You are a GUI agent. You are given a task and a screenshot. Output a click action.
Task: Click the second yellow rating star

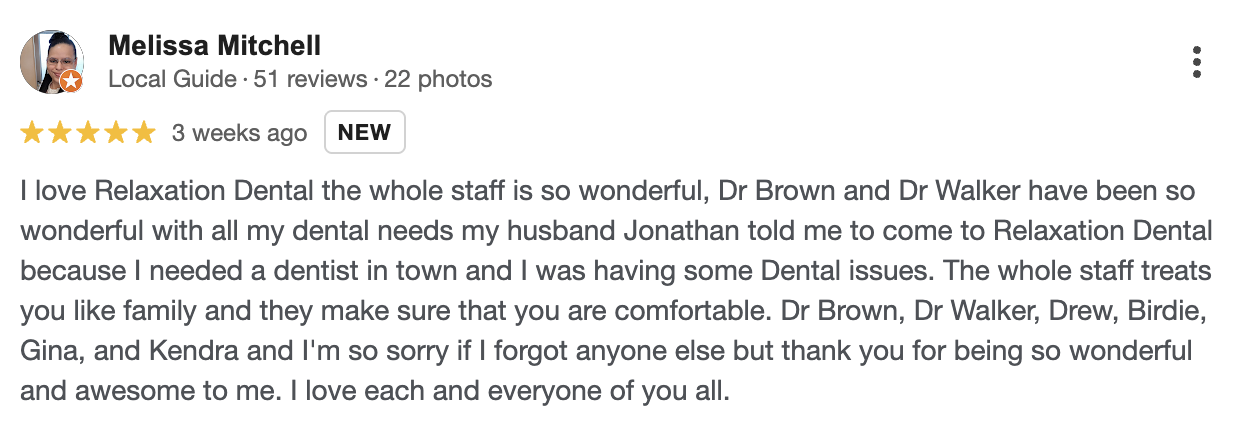click(60, 133)
